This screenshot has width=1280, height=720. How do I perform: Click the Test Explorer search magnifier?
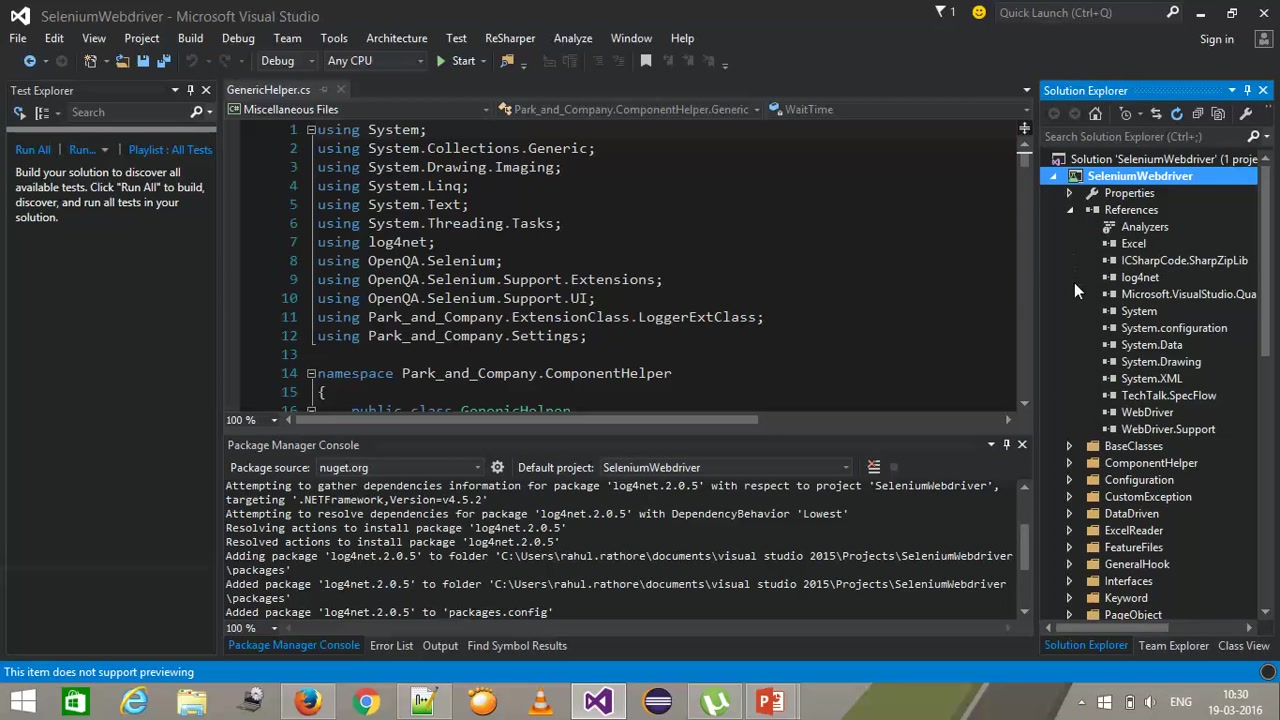197,112
